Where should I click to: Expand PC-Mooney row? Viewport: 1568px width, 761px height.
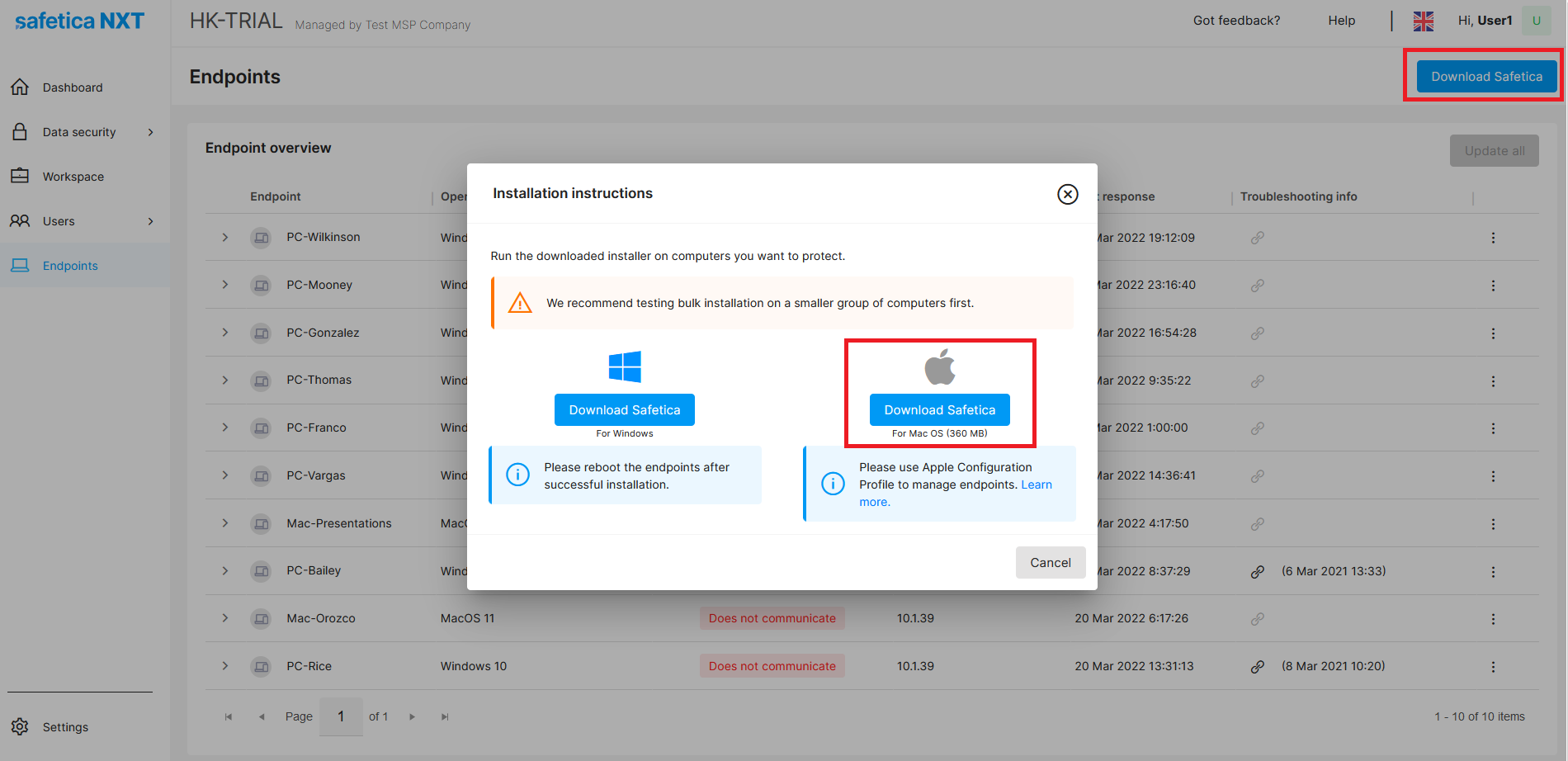[x=224, y=285]
